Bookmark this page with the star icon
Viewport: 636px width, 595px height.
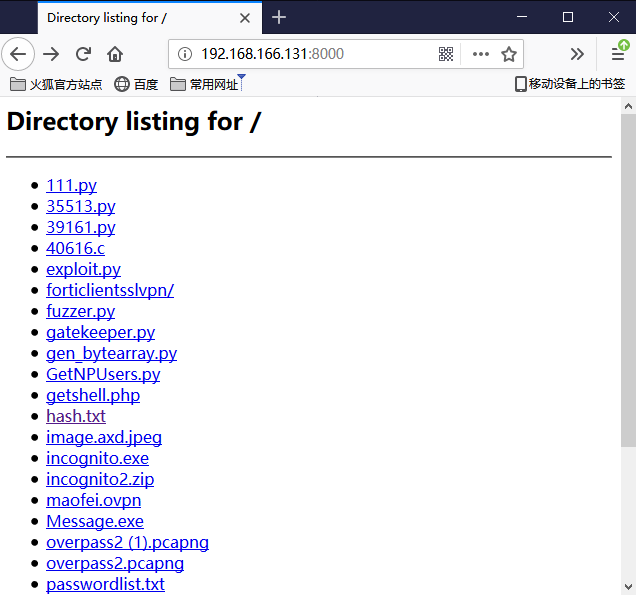pos(509,54)
